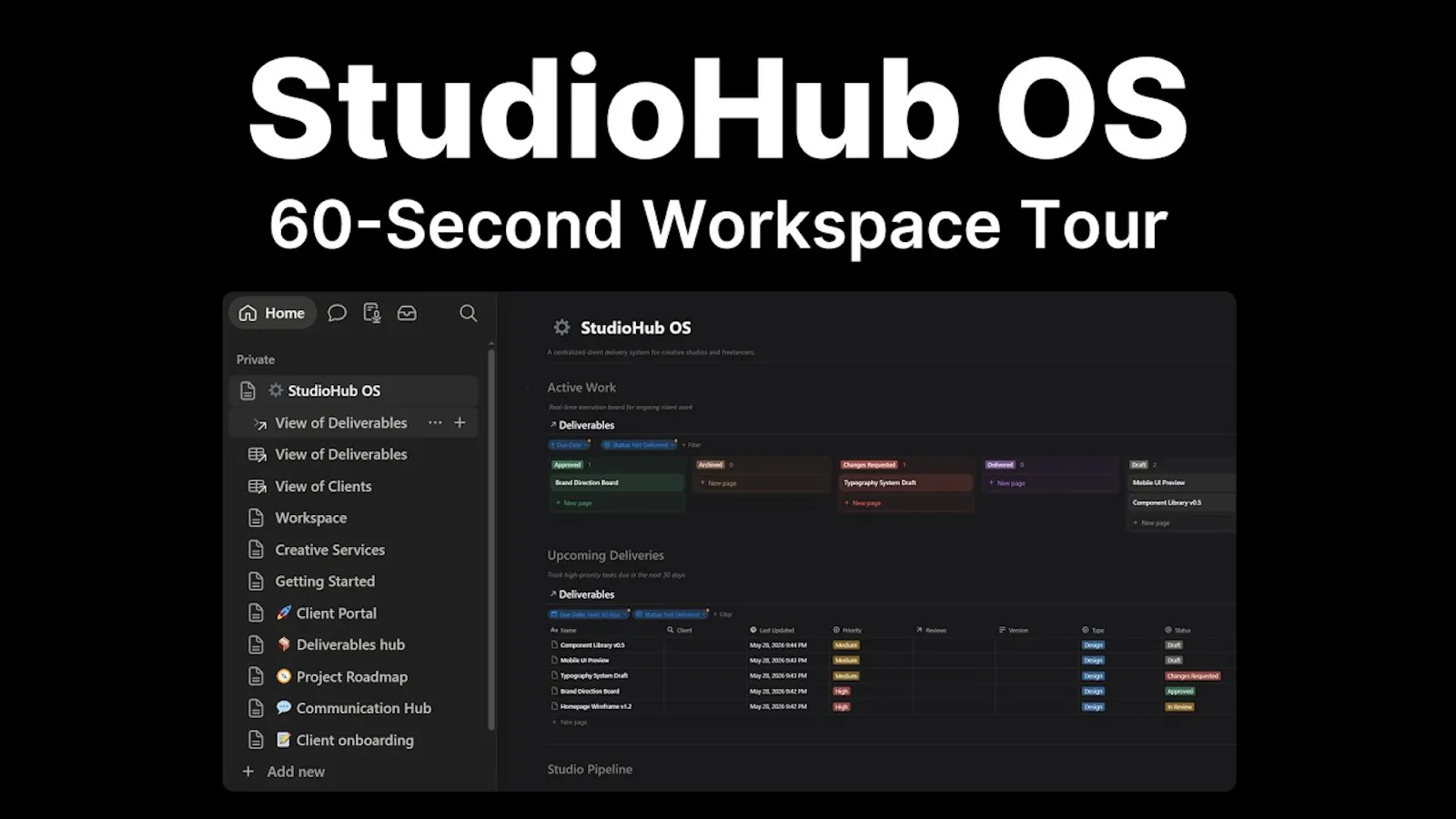Image resolution: width=1456 pixels, height=819 pixels.
Task: Click Add new at sidebar bottom
Action: tap(284, 772)
